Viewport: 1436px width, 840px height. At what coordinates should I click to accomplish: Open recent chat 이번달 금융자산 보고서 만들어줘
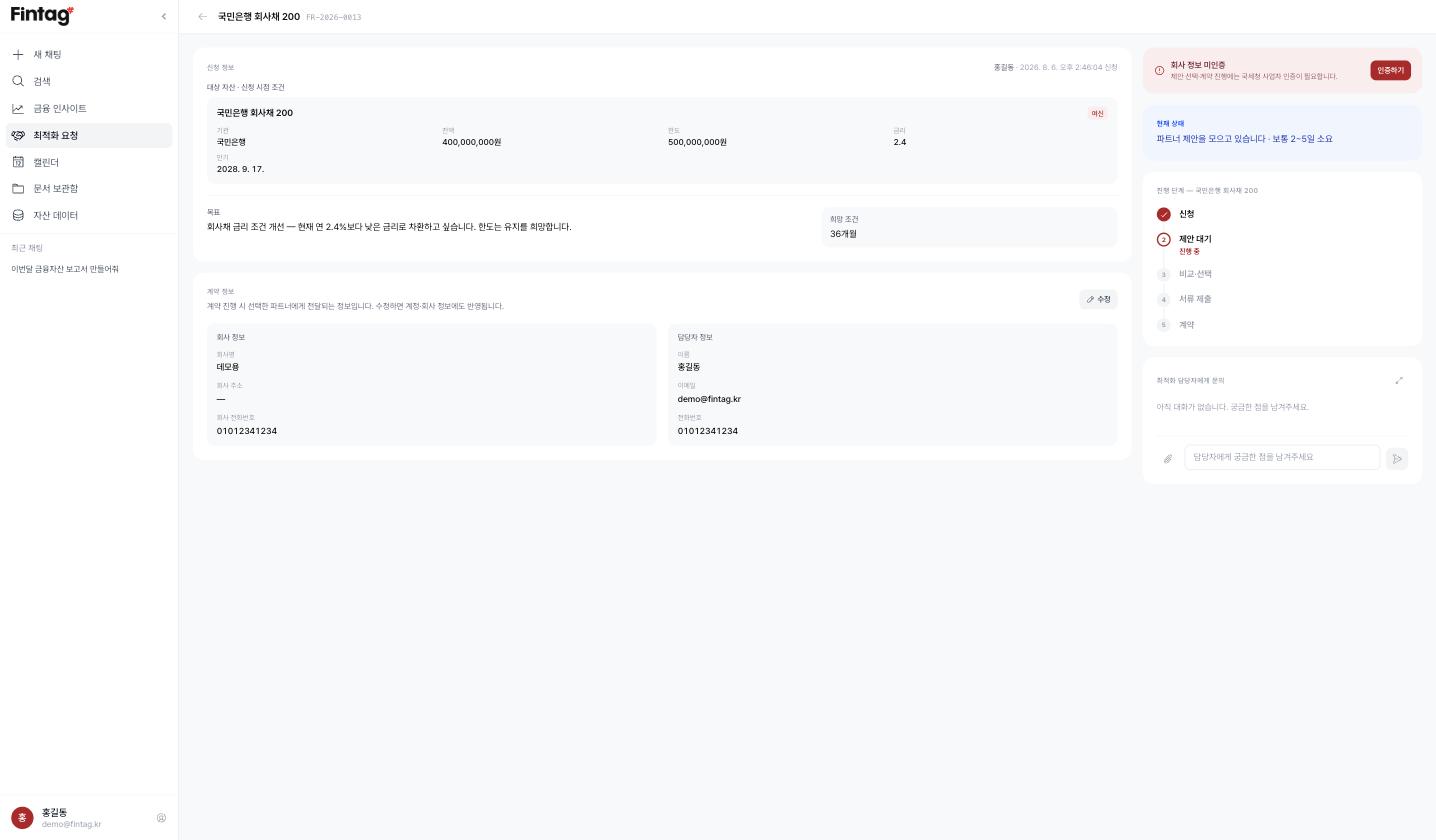coord(65,269)
